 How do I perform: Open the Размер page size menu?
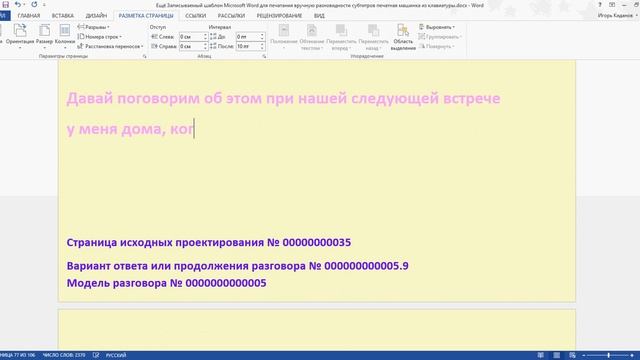pyautogui.click(x=44, y=36)
